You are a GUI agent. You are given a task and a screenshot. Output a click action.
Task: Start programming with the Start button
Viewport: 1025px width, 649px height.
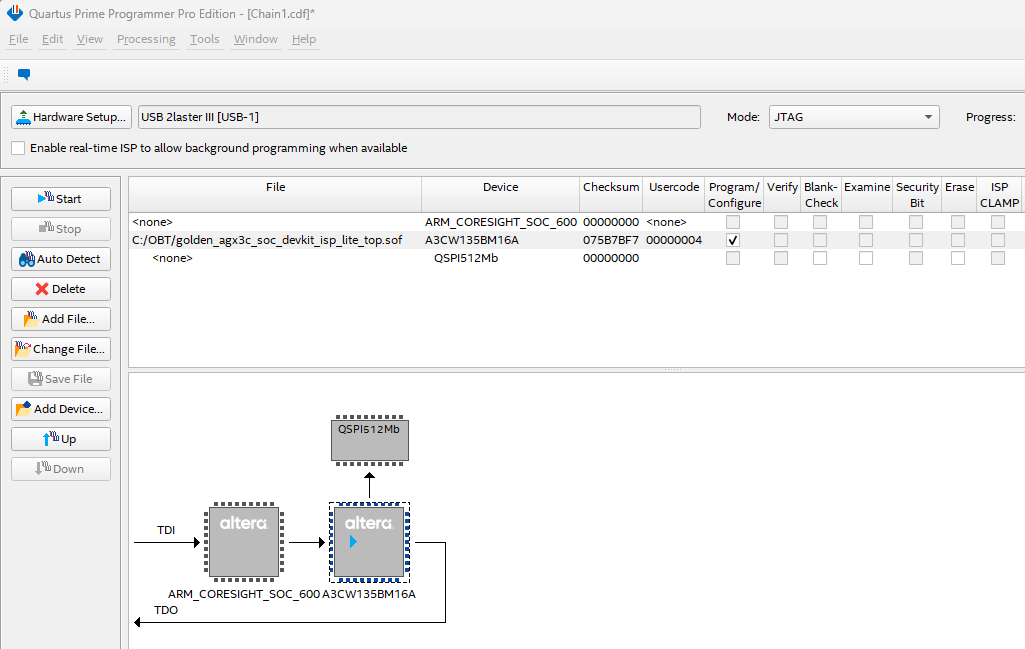[61, 199]
